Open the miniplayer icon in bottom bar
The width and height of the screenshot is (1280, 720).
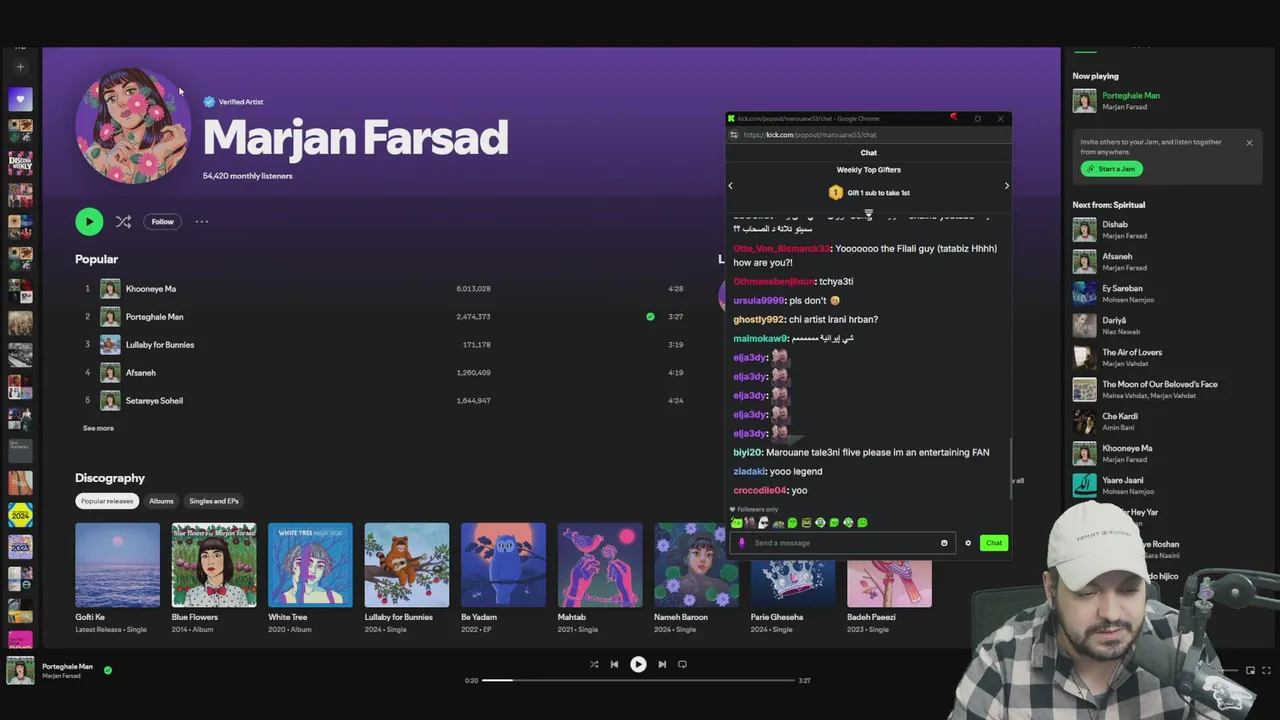(x=1250, y=670)
